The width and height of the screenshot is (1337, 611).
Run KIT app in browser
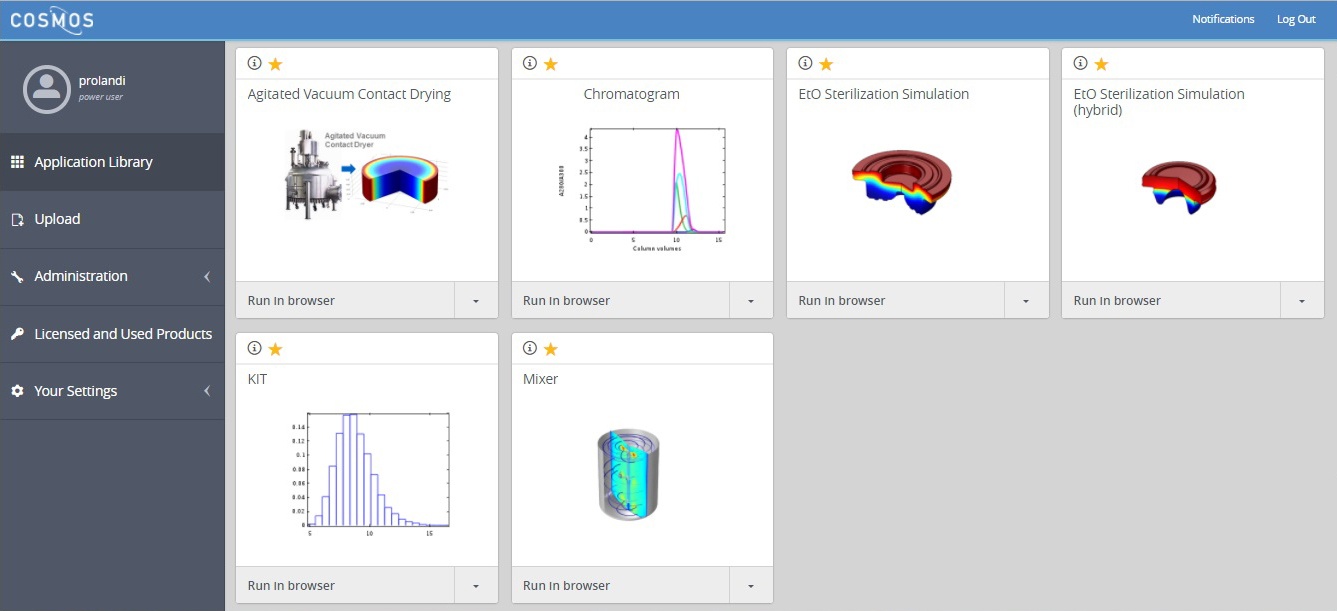(345, 585)
